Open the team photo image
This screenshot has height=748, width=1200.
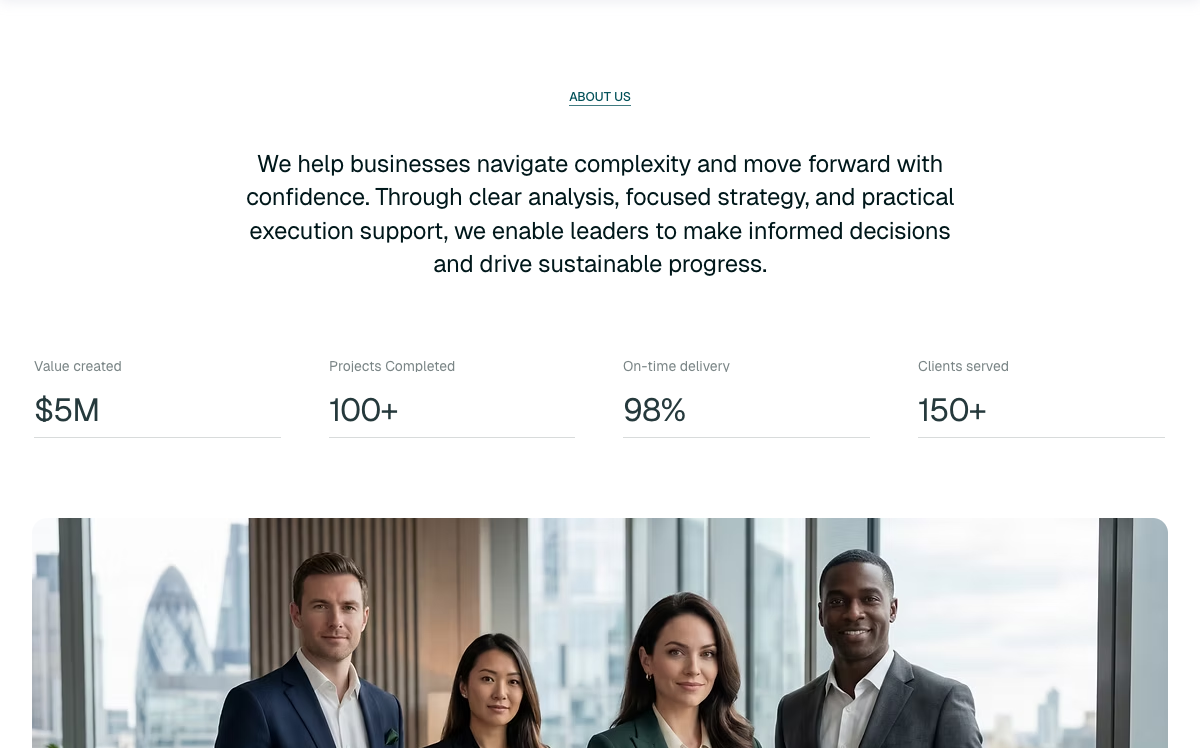point(600,633)
